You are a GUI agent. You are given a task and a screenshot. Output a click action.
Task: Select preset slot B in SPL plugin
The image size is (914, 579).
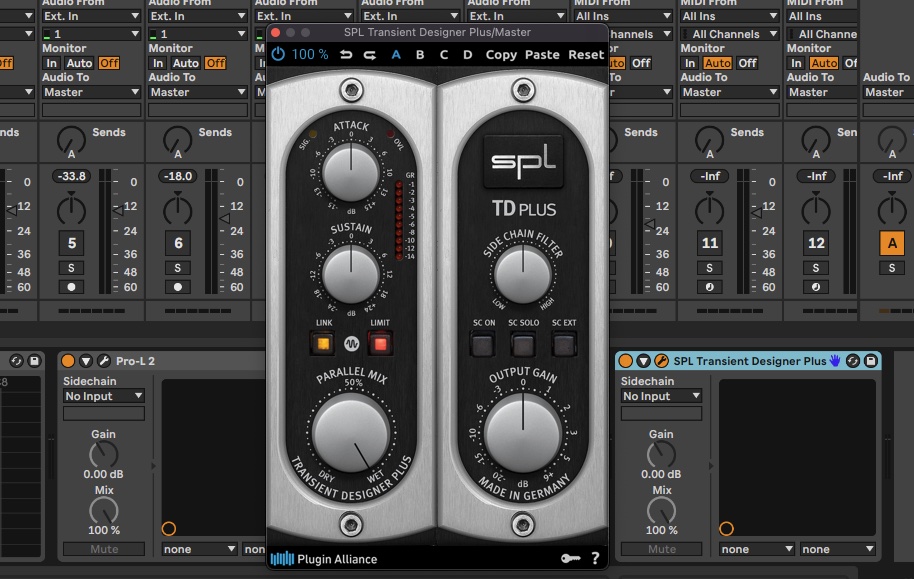(420, 55)
